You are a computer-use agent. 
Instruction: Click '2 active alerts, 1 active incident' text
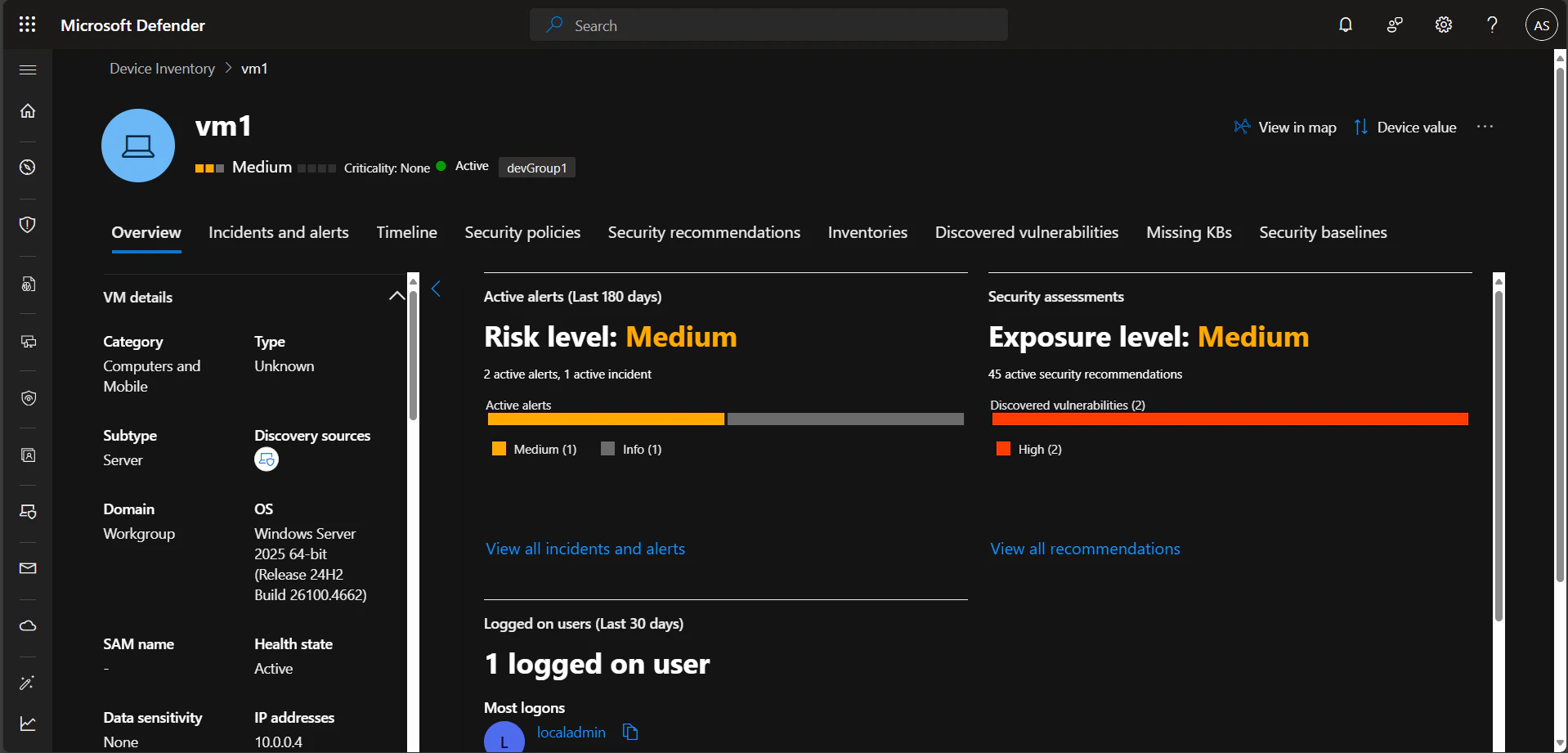tap(567, 374)
